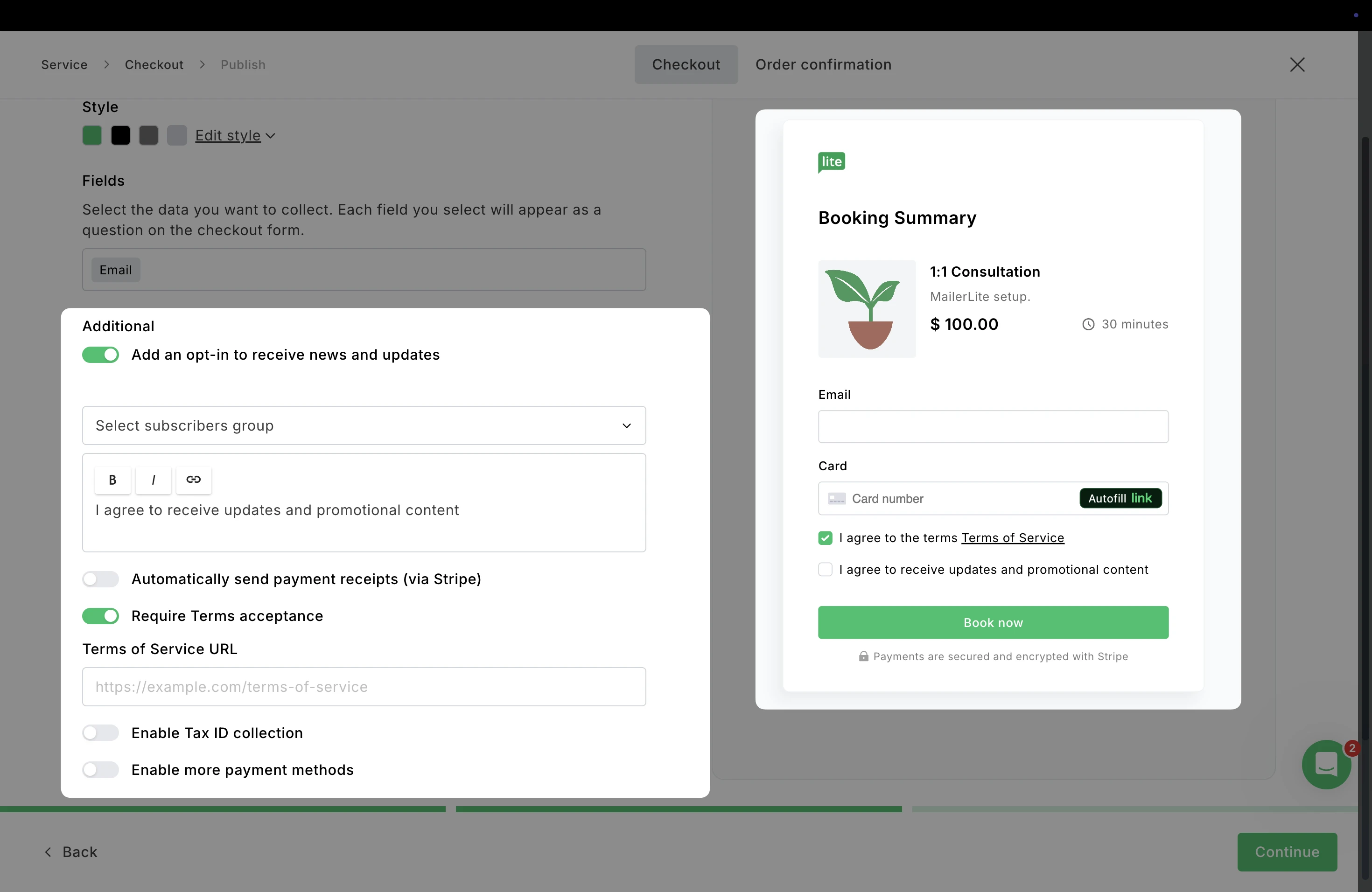The width and height of the screenshot is (1372, 892).
Task: Click the MailerLite lite logo
Action: (x=831, y=162)
